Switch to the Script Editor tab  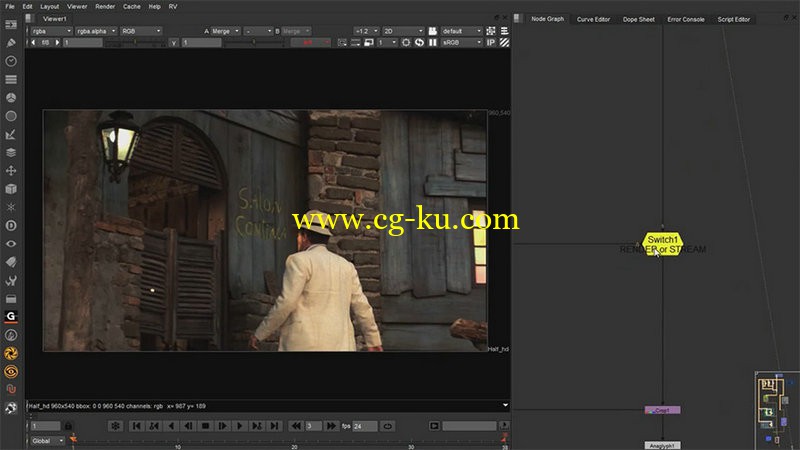[734, 19]
